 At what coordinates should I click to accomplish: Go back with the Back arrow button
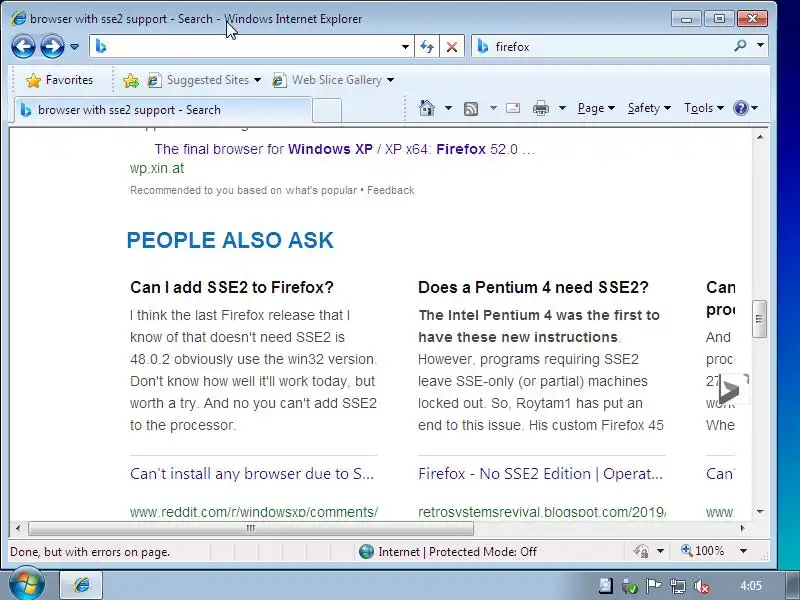[x=23, y=47]
